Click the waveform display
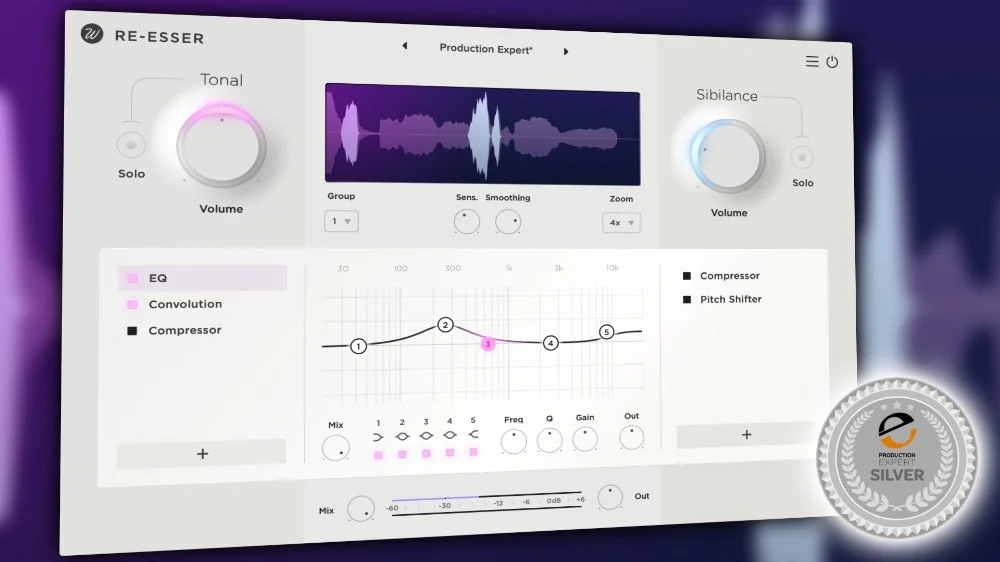This screenshot has height=562, width=1000. [482, 134]
